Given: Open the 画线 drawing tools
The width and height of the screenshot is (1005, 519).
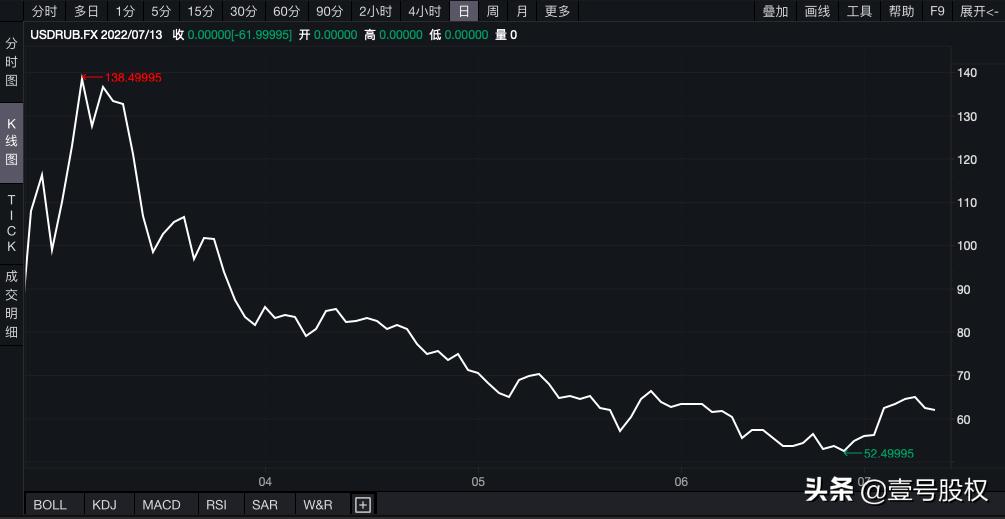Looking at the screenshot, I should pyautogui.click(x=817, y=11).
